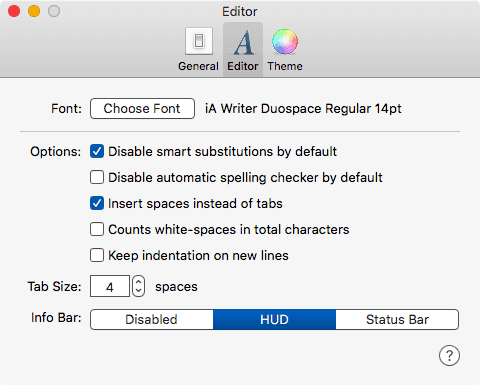The width and height of the screenshot is (480, 385).
Task: Close the Editor preferences window
Action: point(14,11)
